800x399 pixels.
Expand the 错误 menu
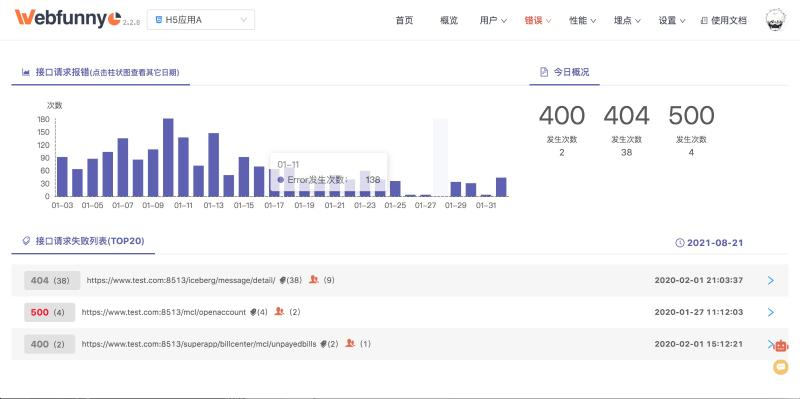[538, 20]
